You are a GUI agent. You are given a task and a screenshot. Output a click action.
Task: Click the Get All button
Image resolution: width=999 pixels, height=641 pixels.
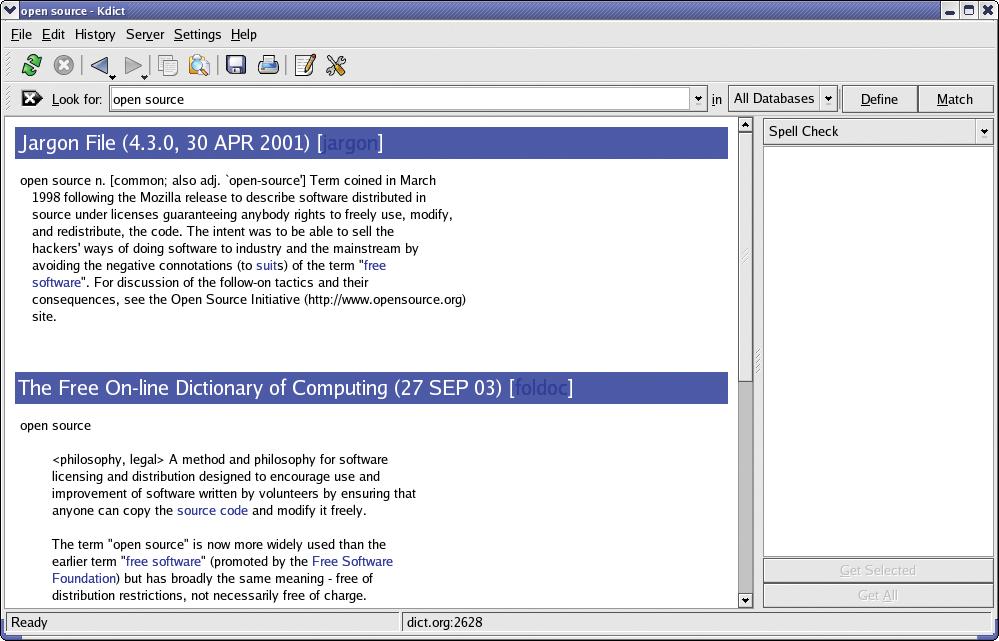[878, 595]
